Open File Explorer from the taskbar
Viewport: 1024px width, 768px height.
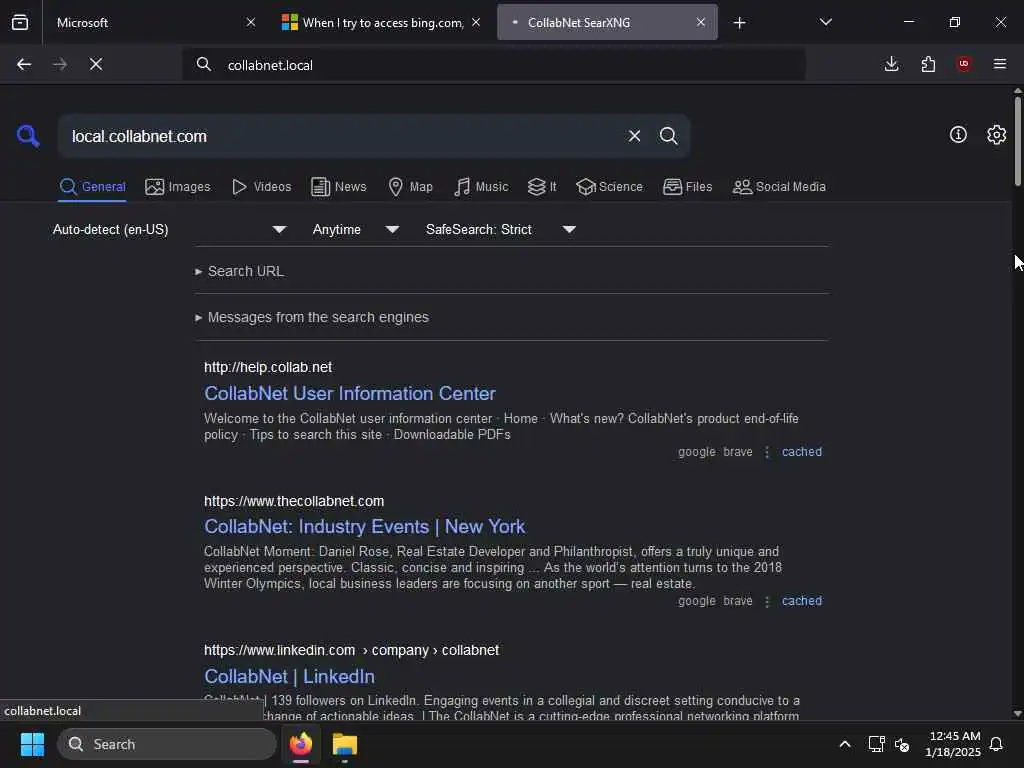(x=345, y=744)
